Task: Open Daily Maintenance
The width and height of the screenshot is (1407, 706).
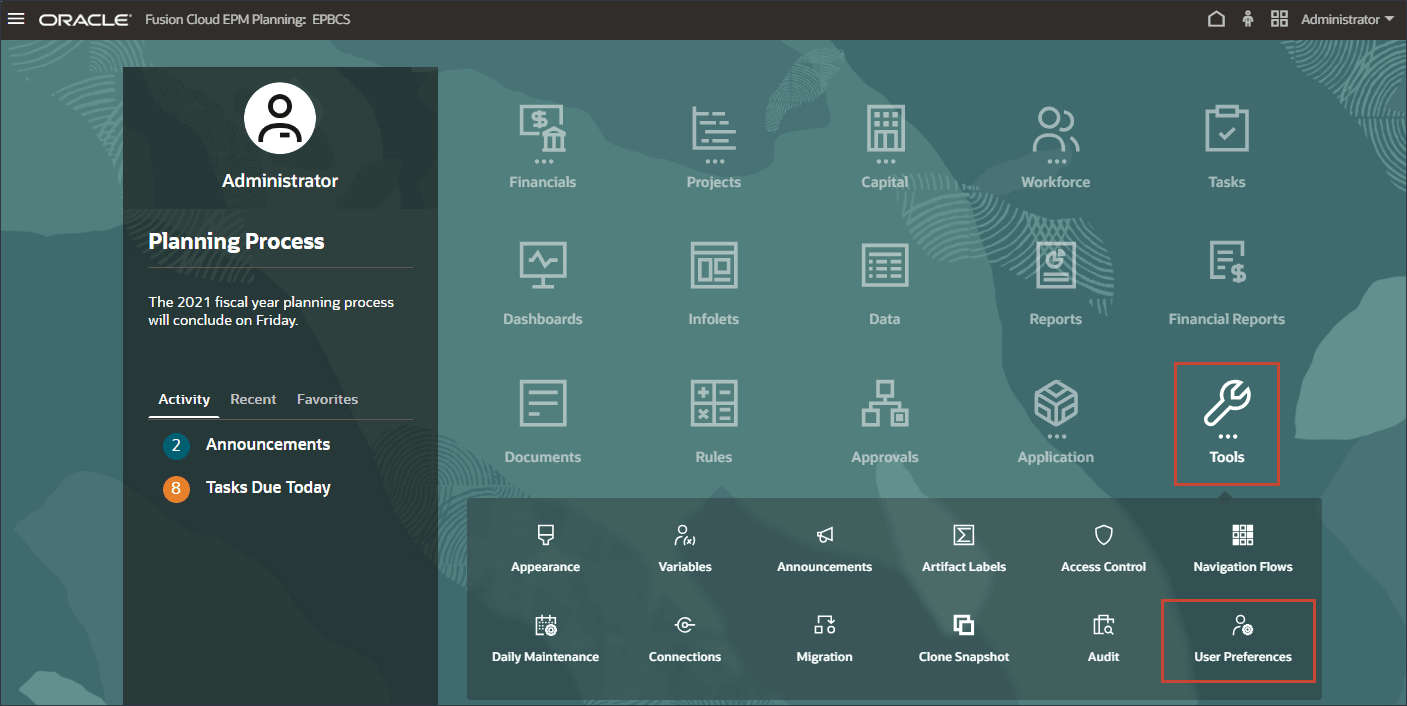Action: click(x=545, y=639)
